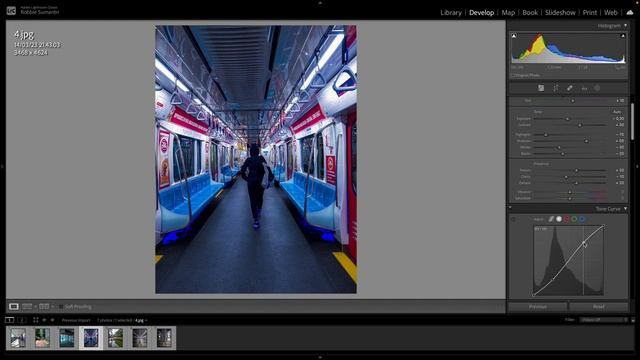Click the upper control point on the tone curve
Screen dimensions: 640x360
coord(584,242)
